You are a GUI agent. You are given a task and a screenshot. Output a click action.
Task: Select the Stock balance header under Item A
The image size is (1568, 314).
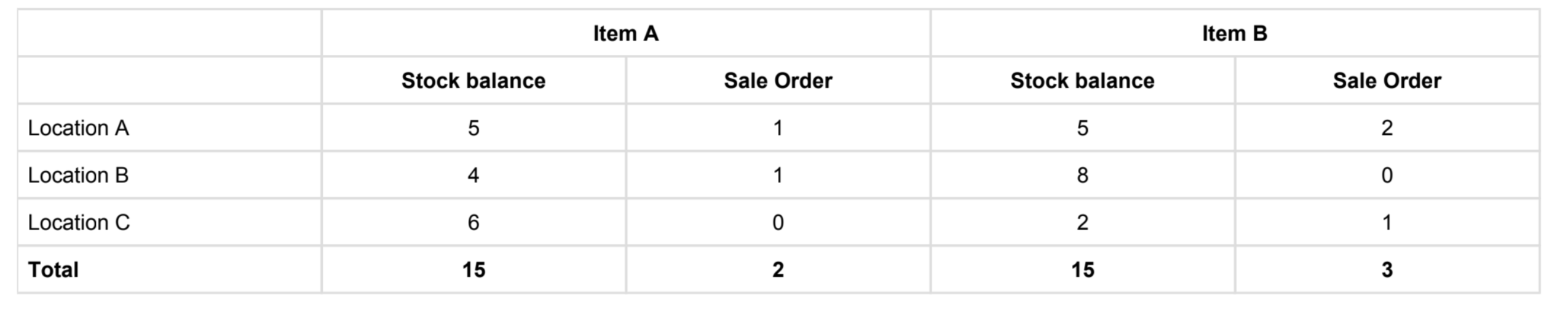(473, 81)
